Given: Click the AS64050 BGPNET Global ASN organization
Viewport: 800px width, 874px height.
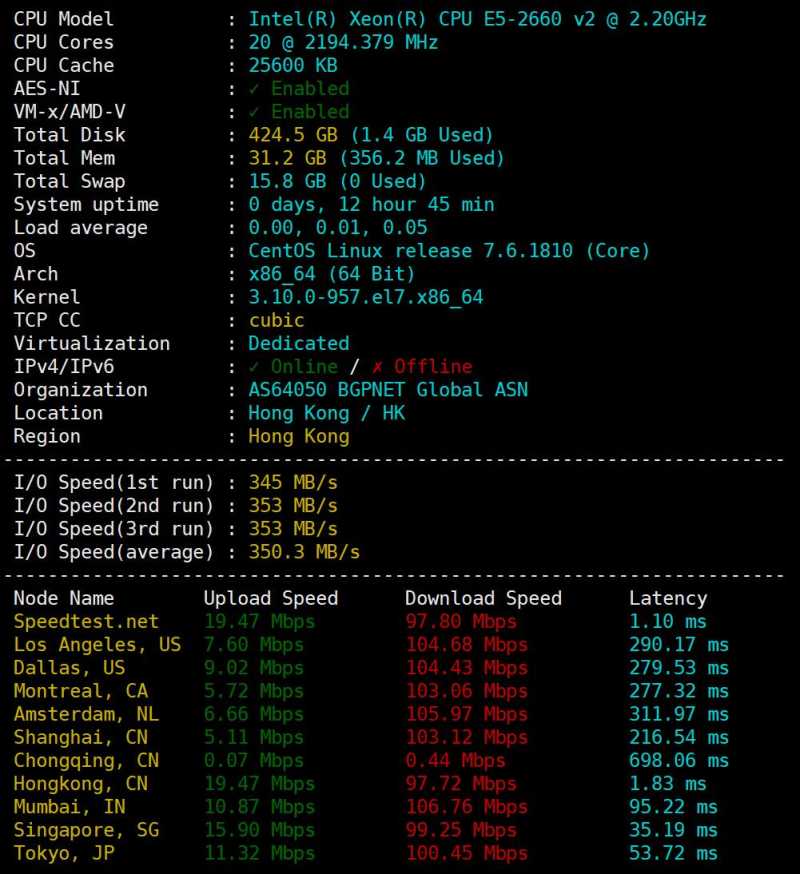Looking at the screenshot, I should coord(388,390).
